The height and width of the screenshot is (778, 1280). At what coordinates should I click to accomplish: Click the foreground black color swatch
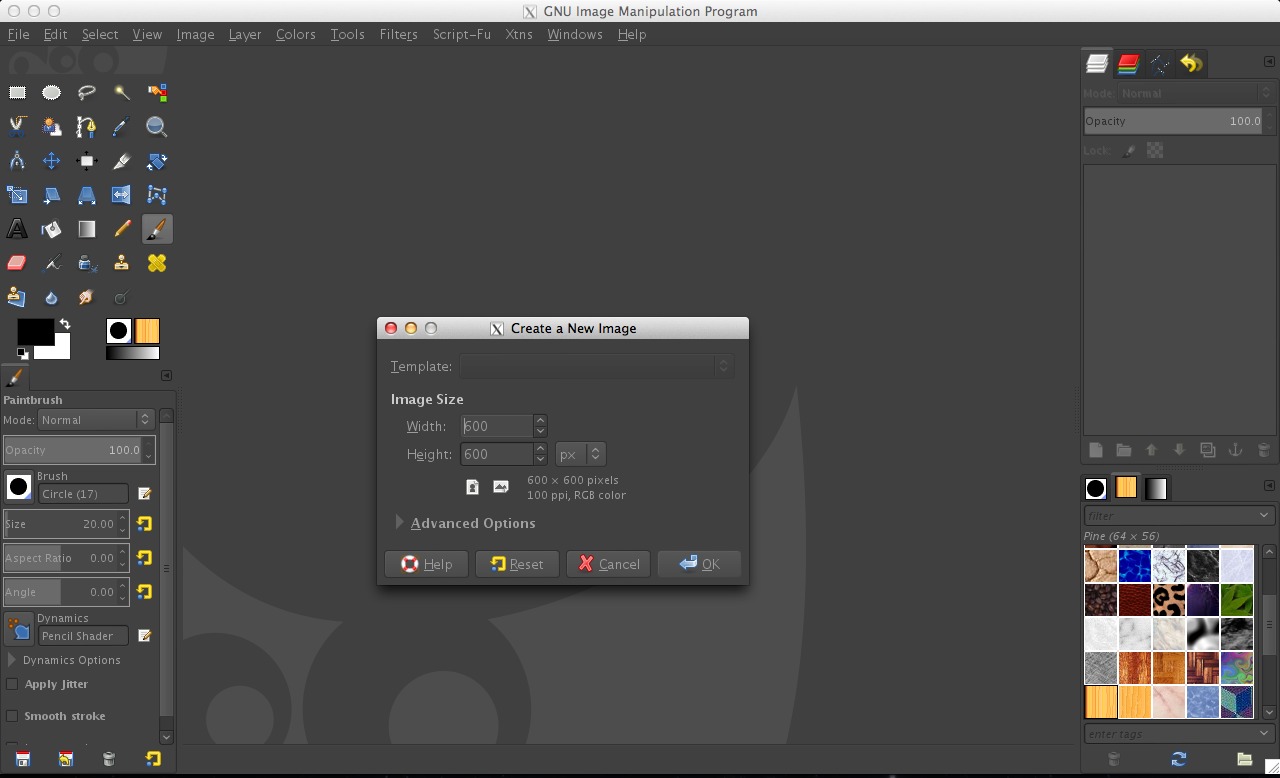pyautogui.click(x=35, y=332)
